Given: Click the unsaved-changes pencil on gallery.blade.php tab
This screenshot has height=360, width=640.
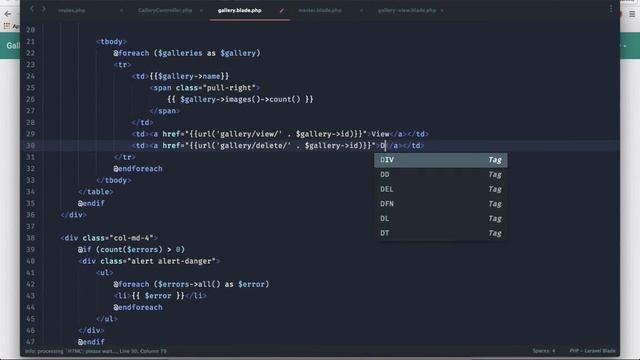Looking at the screenshot, I should 281,11.
